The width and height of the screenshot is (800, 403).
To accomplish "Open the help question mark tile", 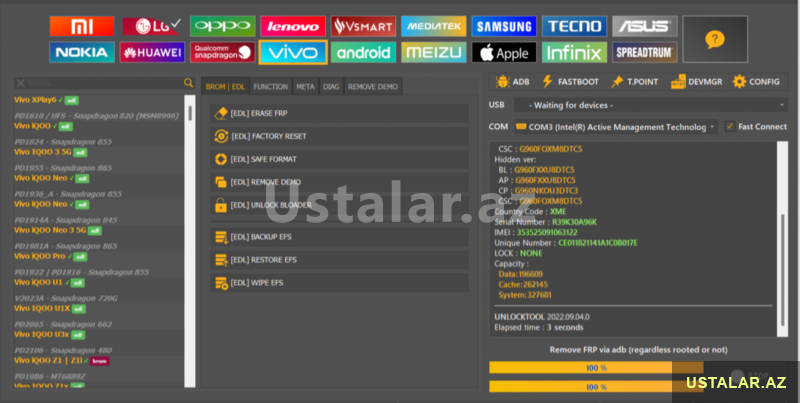I will (715, 39).
